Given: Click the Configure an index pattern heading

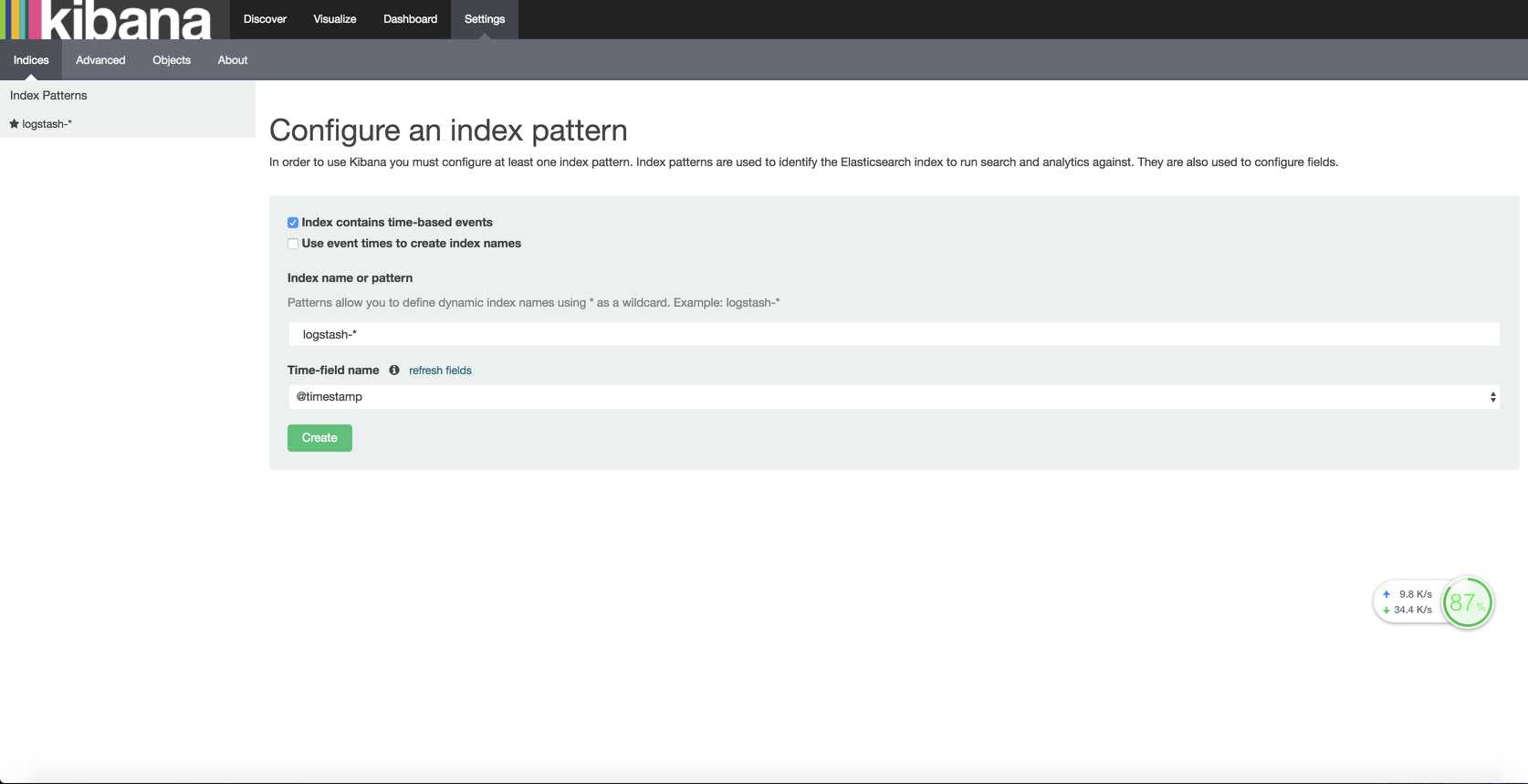Looking at the screenshot, I should 448,131.
